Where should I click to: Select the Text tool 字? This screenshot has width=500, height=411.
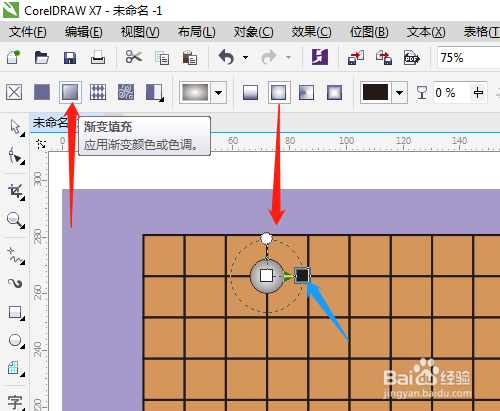[x=15, y=402]
